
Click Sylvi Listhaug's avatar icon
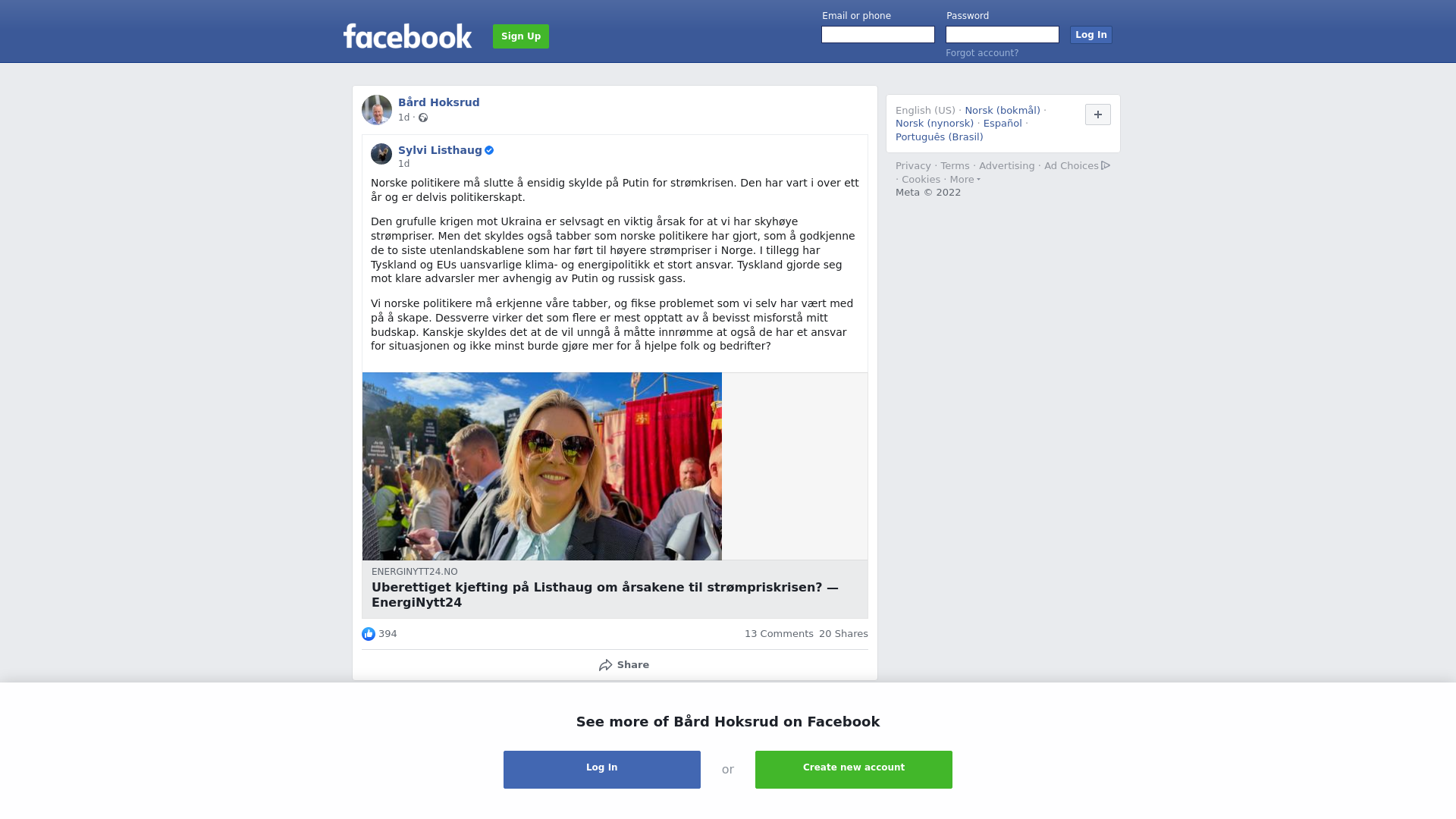381,154
